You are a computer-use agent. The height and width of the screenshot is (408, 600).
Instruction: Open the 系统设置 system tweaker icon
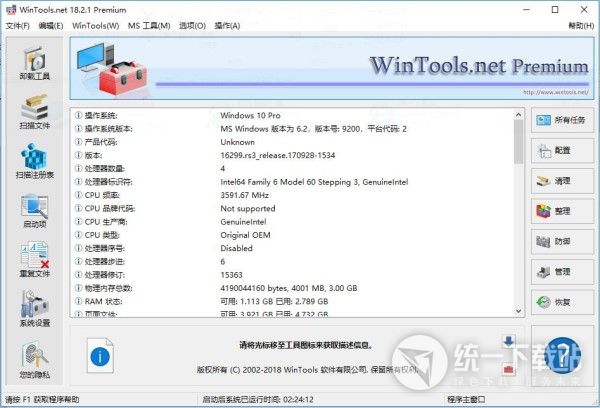pos(35,308)
